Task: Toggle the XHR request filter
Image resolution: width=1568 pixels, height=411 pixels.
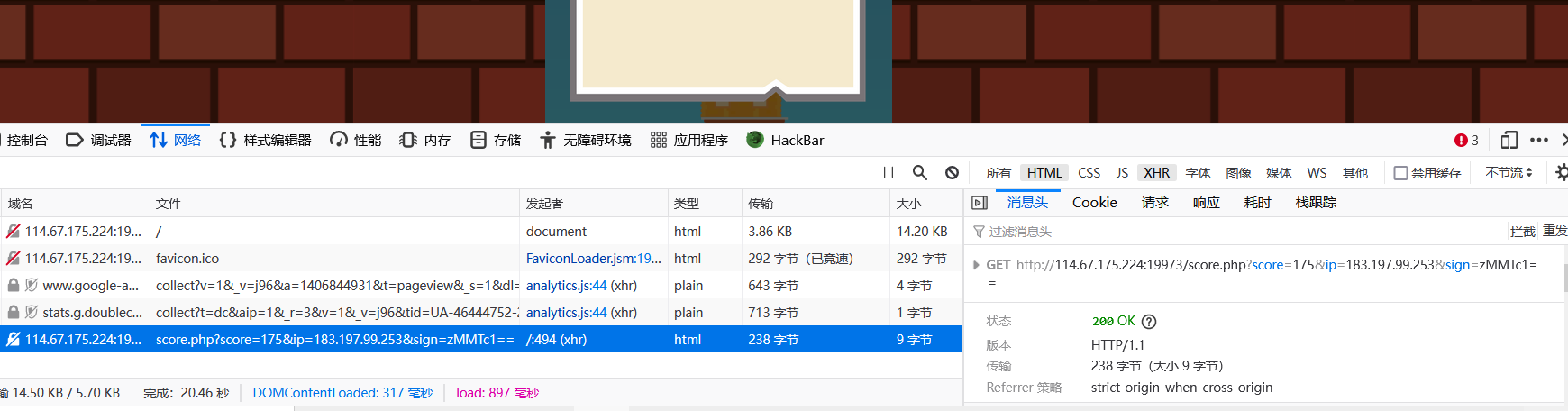Action: click(x=1157, y=173)
